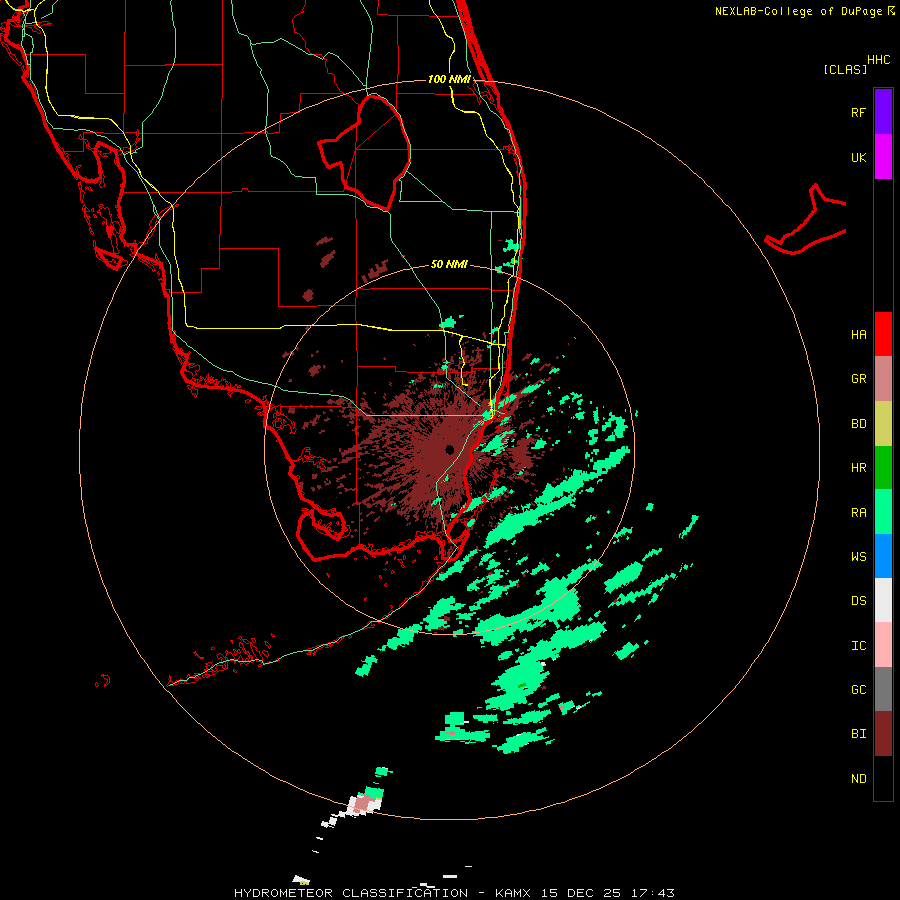Click the DS white legend swatch

[883, 600]
